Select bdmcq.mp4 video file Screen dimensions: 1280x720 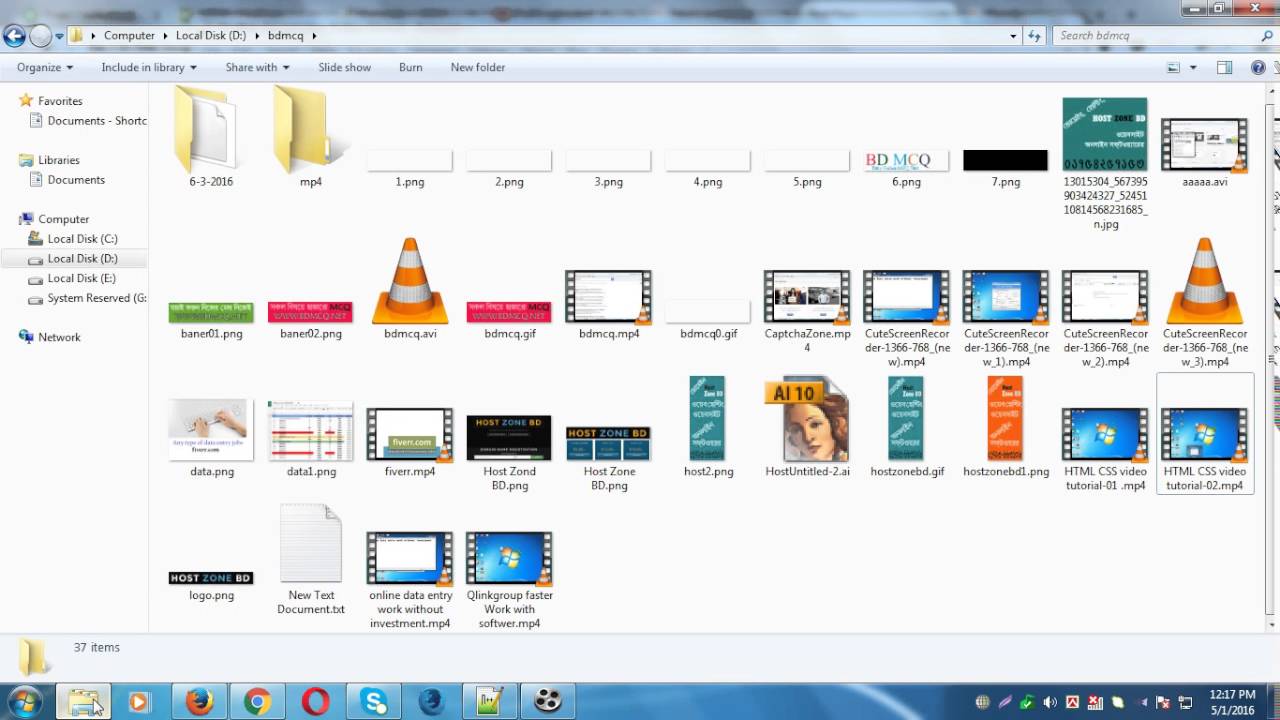pos(608,305)
